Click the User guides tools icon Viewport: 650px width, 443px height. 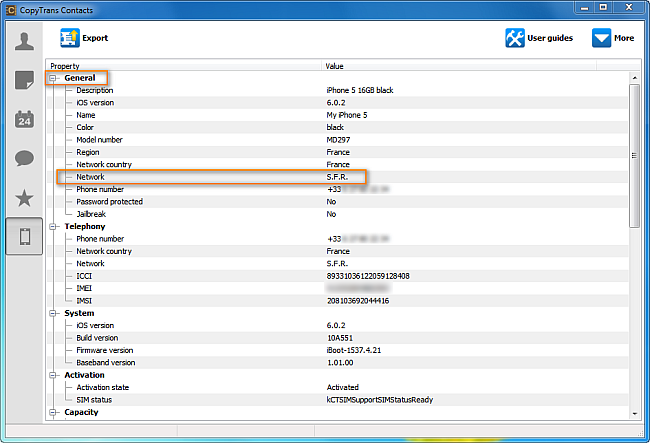515,38
